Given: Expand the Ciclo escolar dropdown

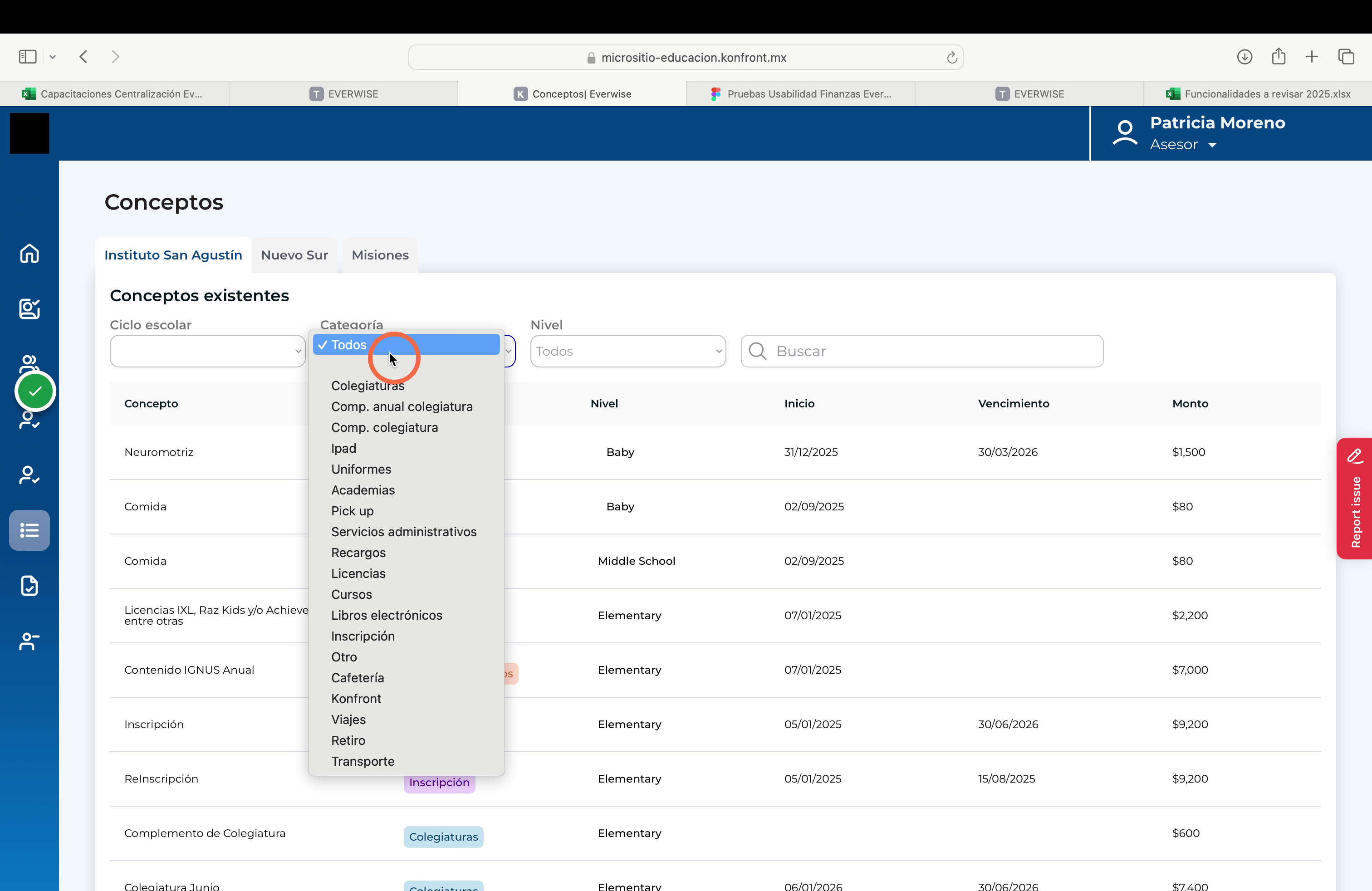Looking at the screenshot, I should pos(207,351).
